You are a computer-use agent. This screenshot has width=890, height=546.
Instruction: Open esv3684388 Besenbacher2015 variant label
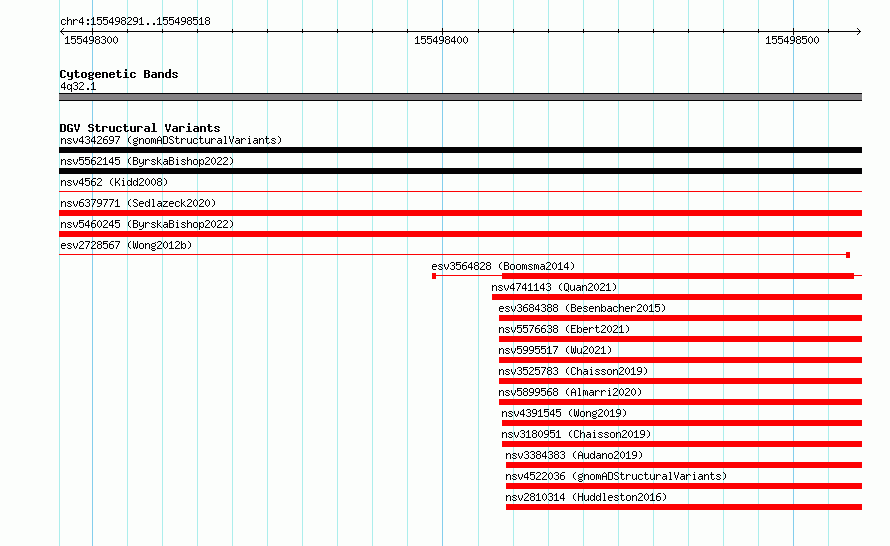(x=582, y=308)
